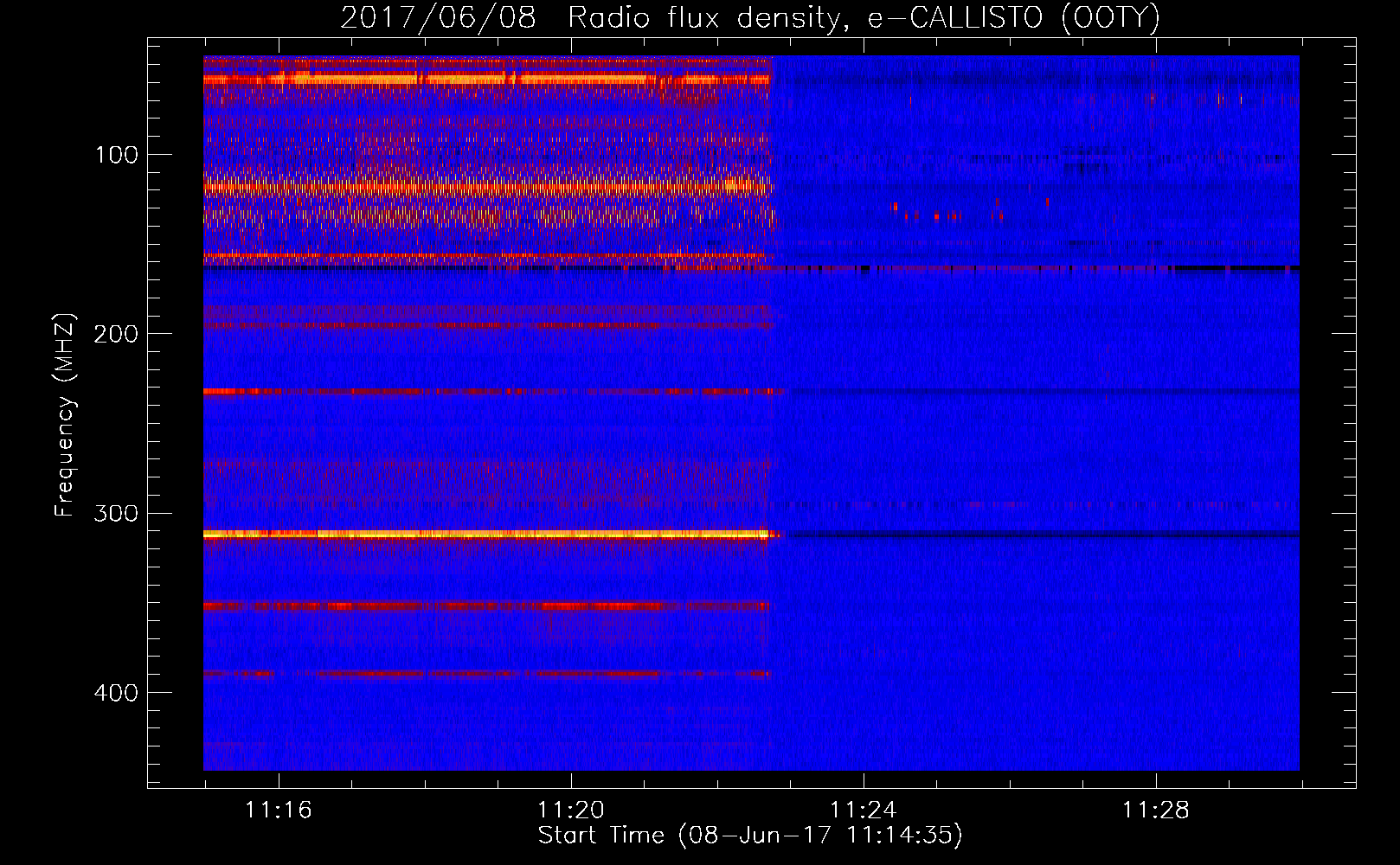The width and height of the screenshot is (1400, 865).
Task: Click the 11:20 time tick label
Action: pyautogui.click(x=571, y=811)
